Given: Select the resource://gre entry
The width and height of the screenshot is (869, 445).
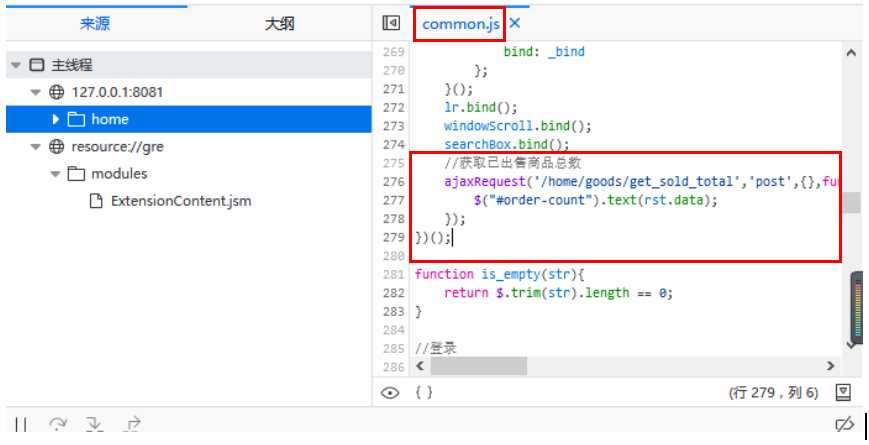Looking at the screenshot, I should [x=117, y=147].
